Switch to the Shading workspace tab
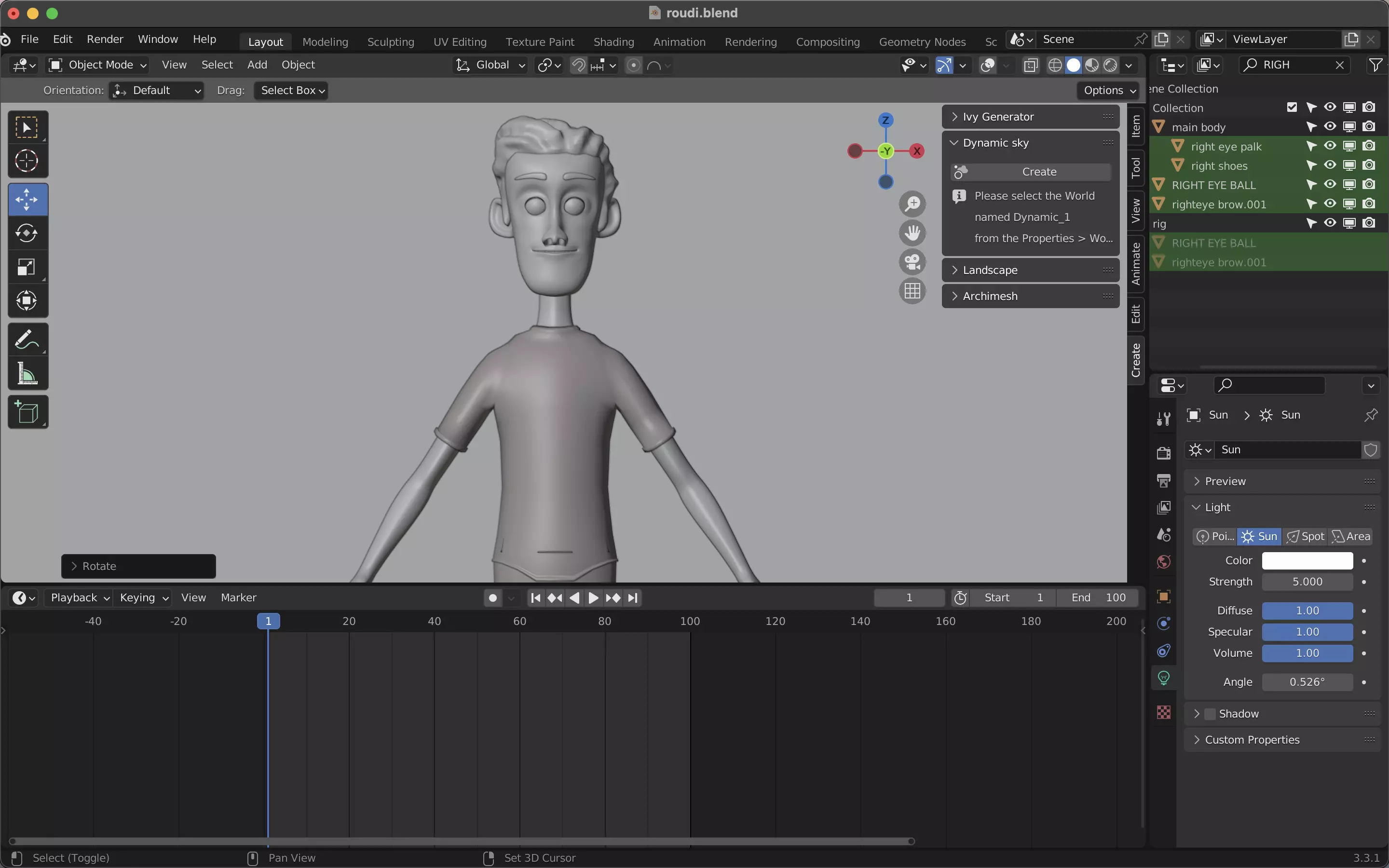Screen dimensions: 1389x868 click(x=613, y=42)
